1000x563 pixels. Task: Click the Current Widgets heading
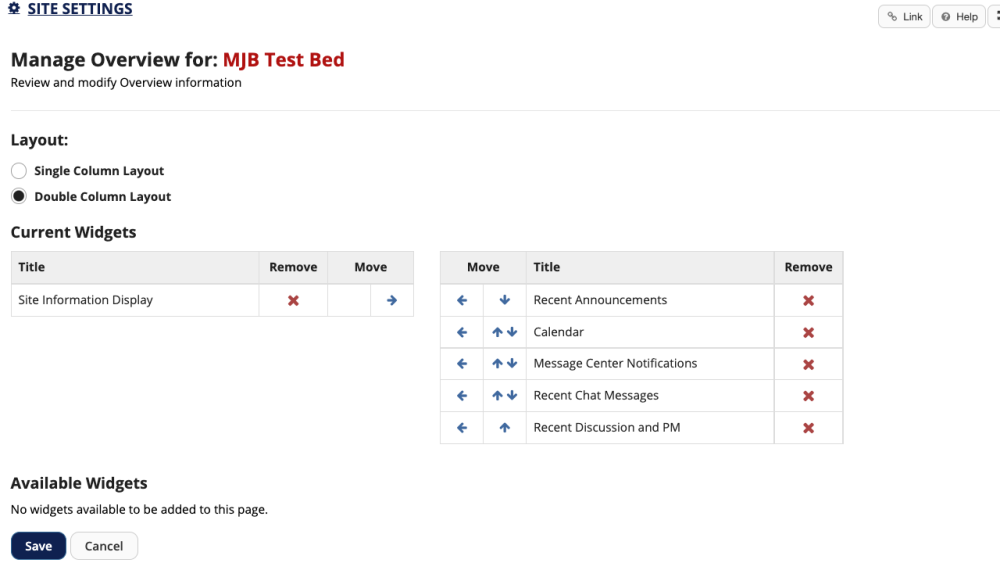(73, 232)
